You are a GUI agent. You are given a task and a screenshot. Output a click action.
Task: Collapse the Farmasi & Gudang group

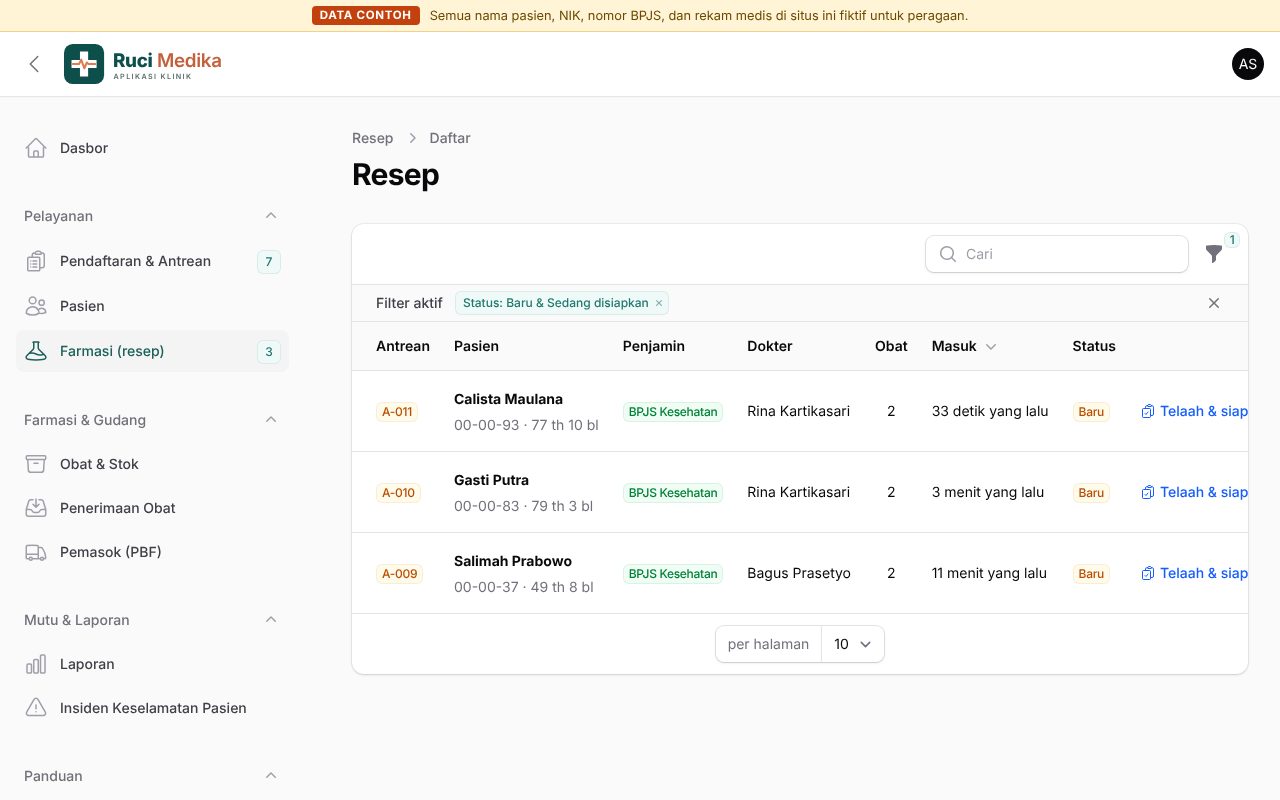271,420
